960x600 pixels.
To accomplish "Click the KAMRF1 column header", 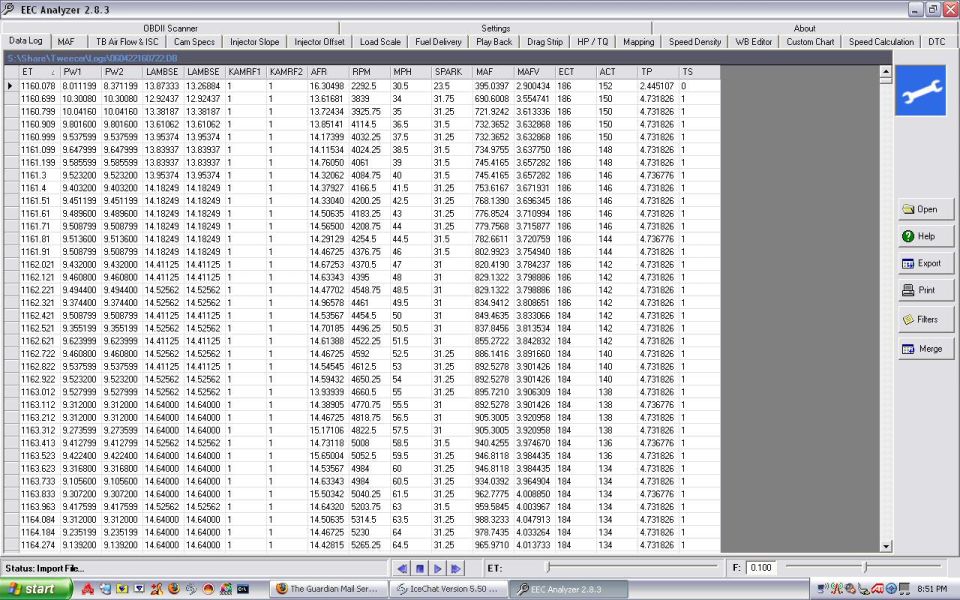I will (245, 72).
